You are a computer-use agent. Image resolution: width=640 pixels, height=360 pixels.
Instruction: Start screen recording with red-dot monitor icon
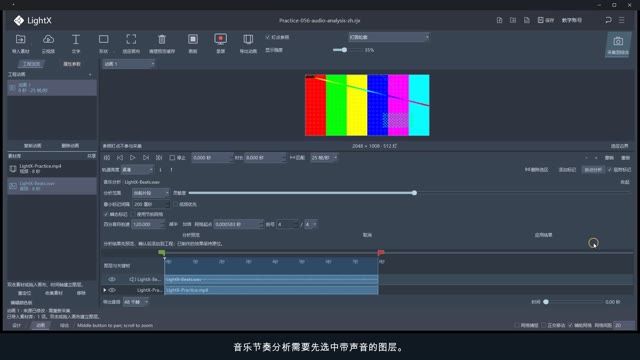[x=220, y=39]
